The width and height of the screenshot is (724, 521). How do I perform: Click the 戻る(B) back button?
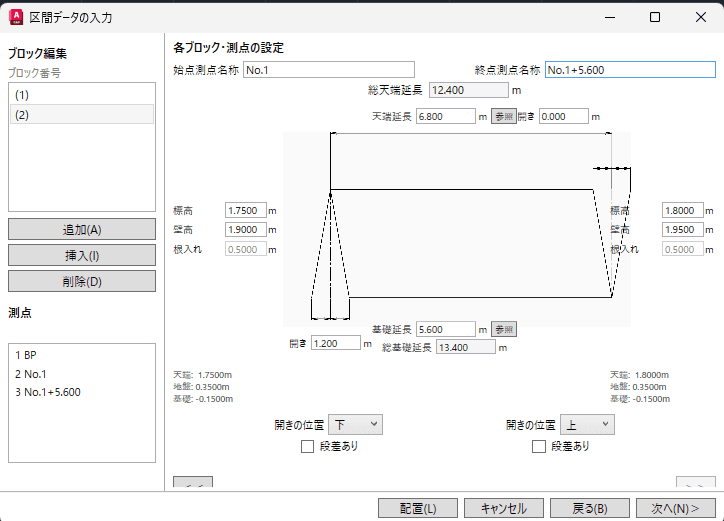point(590,508)
